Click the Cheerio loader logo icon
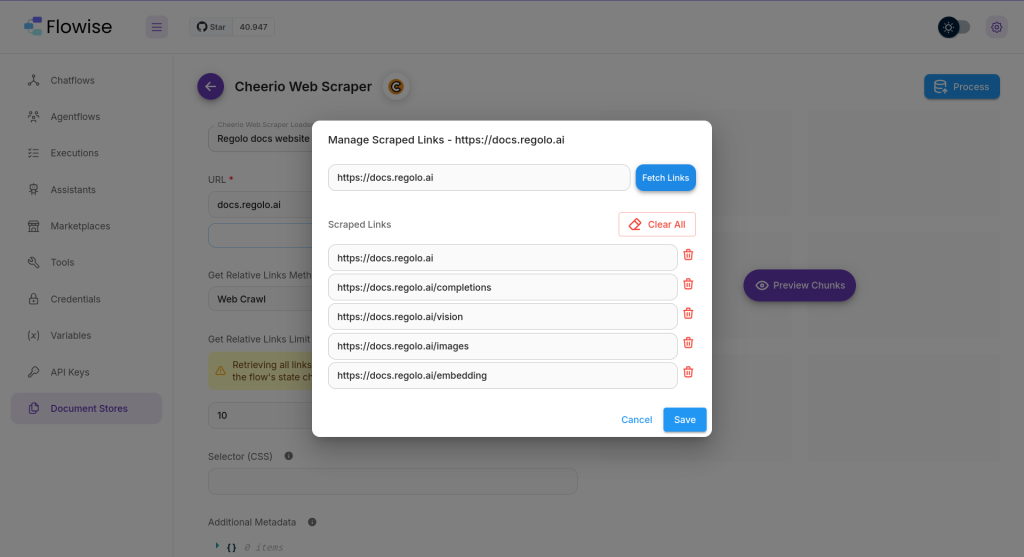Screen dimensions: 1024x557 pyautogui.click(x=396, y=86)
